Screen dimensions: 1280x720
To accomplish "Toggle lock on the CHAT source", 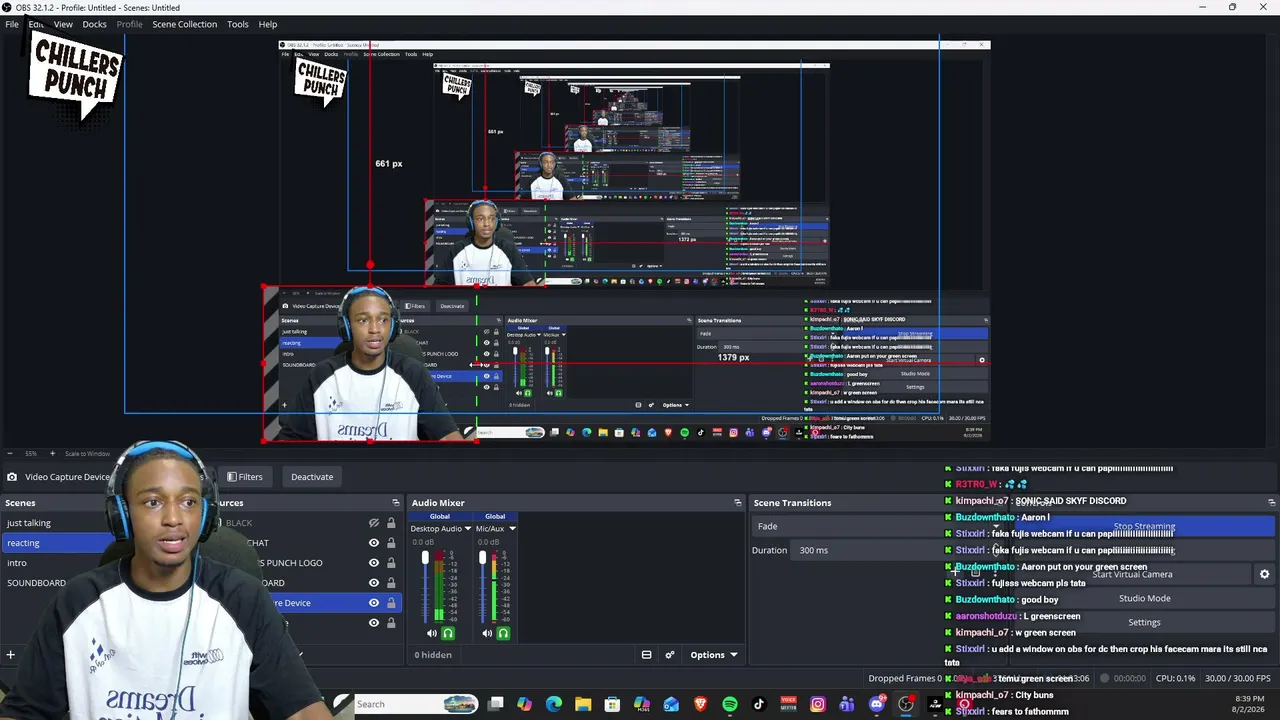I will pyautogui.click(x=391, y=543).
